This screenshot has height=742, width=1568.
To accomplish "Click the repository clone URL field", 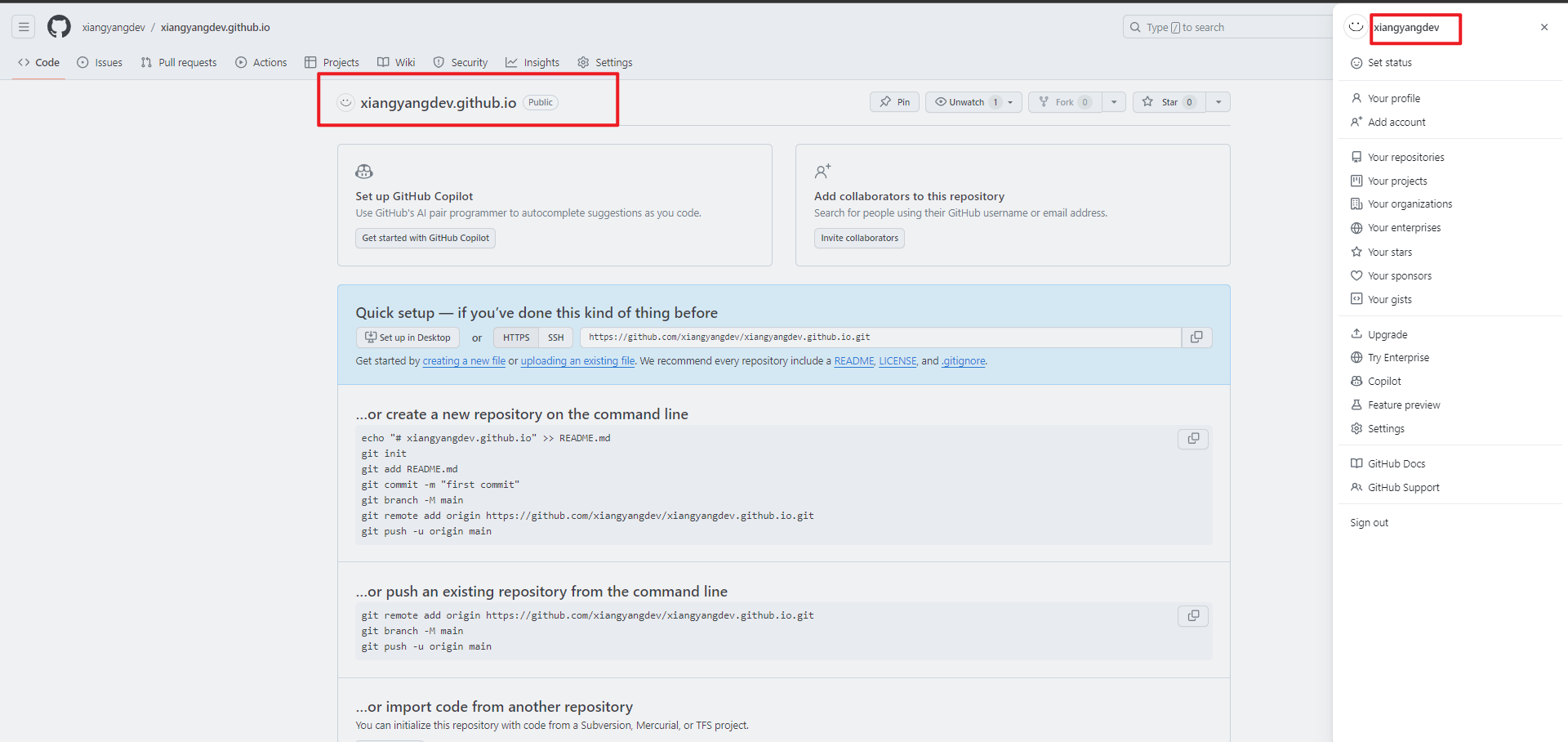I will [x=880, y=337].
